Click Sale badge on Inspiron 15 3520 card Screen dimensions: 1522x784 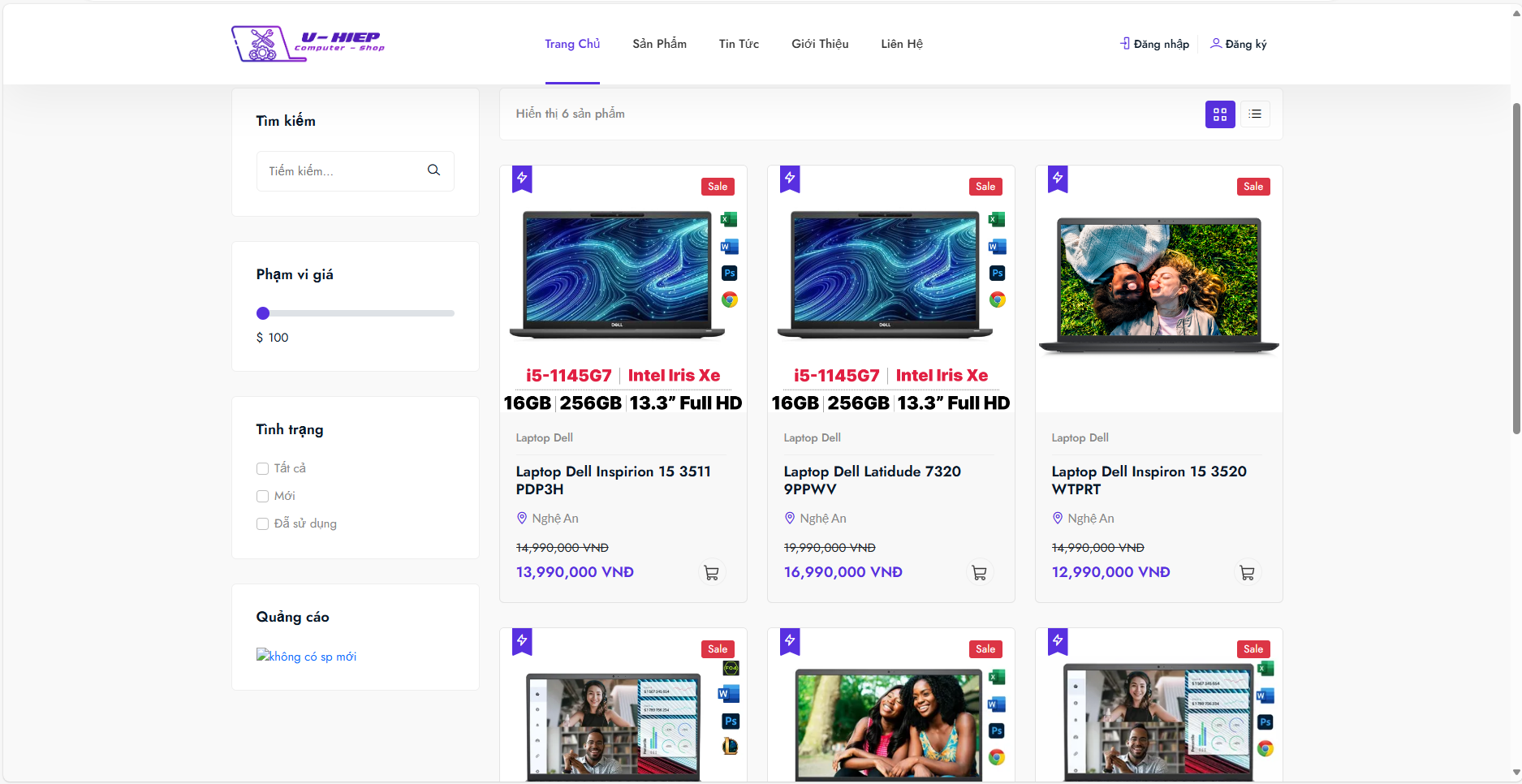[1253, 187]
